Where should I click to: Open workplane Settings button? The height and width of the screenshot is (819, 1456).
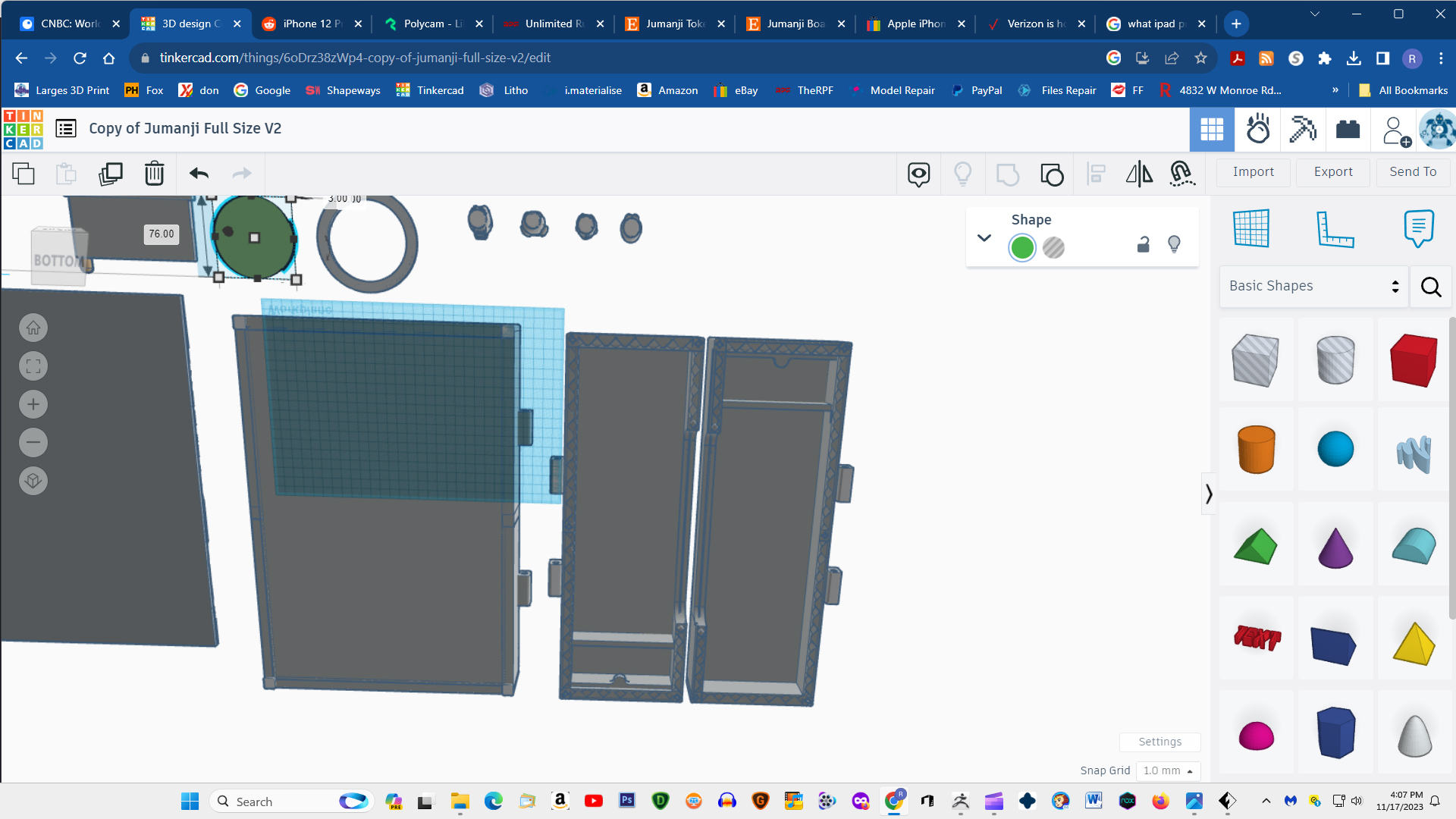1159,742
